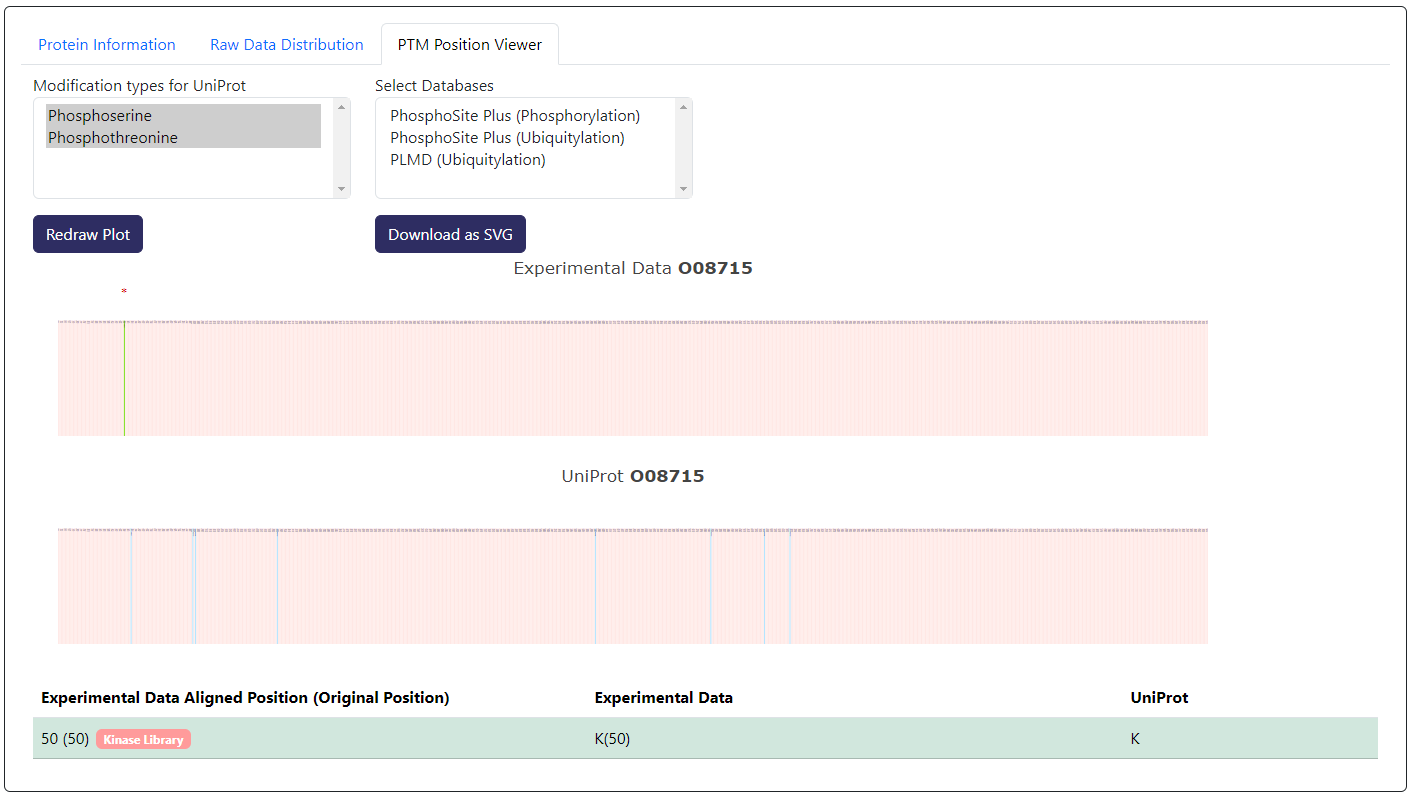Click green position marker in Experimental Data plot

coord(124,378)
